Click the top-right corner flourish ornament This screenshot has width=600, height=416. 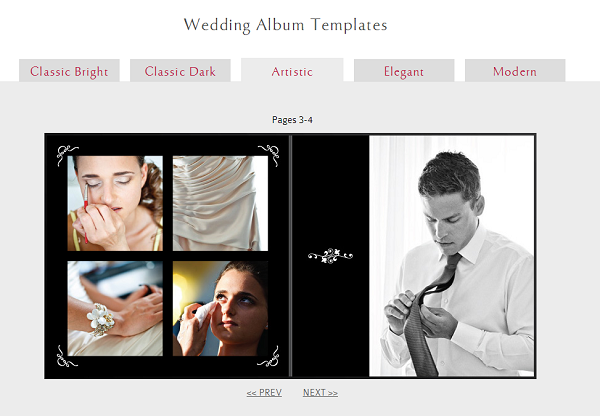click(269, 155)
